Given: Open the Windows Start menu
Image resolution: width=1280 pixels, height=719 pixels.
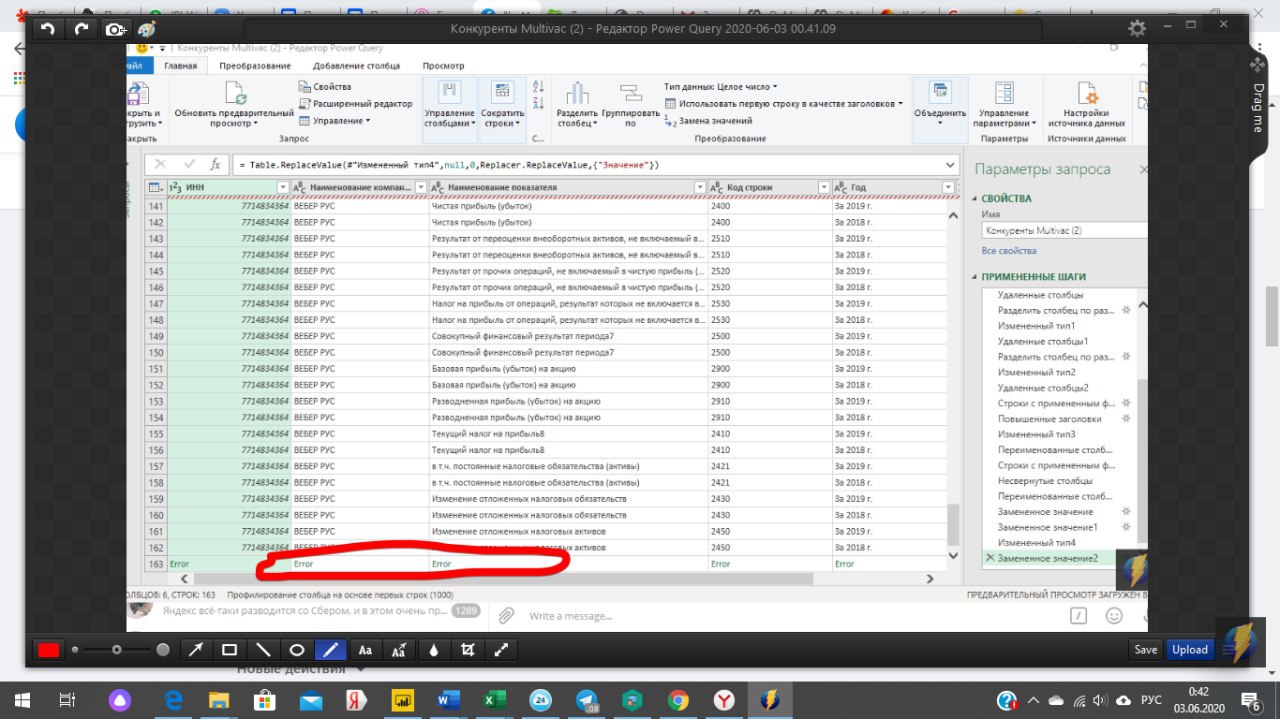Looking at the screenshot, I should 21,700.
